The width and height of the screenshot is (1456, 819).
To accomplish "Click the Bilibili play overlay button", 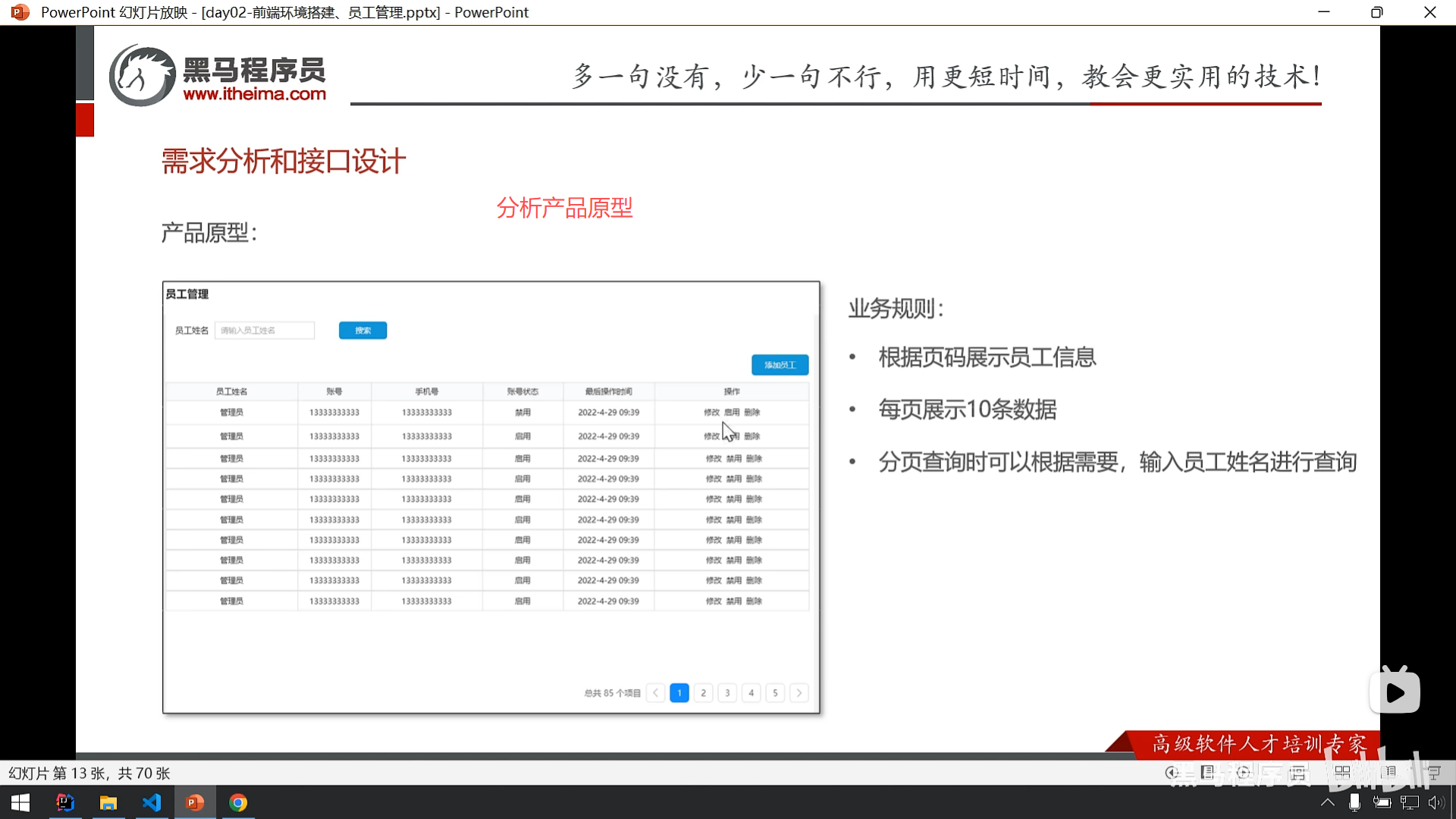I will (1395, 692).
